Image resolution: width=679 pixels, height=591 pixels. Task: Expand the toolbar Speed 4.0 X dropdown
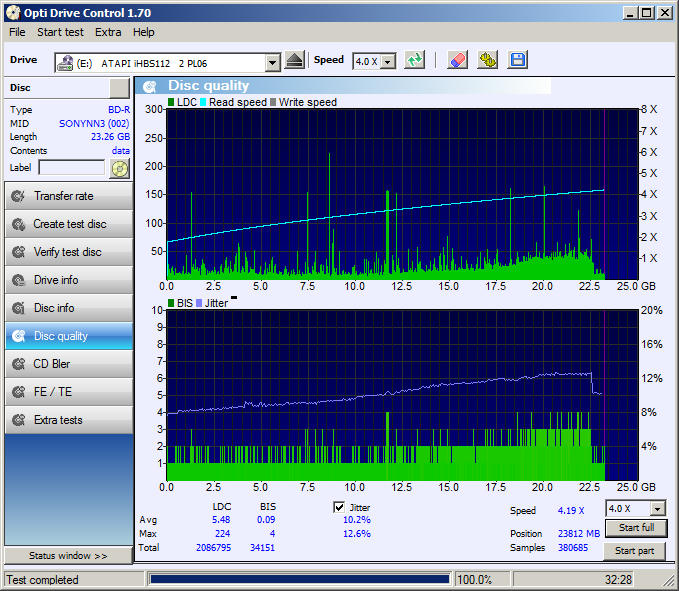tap(388, 62)
